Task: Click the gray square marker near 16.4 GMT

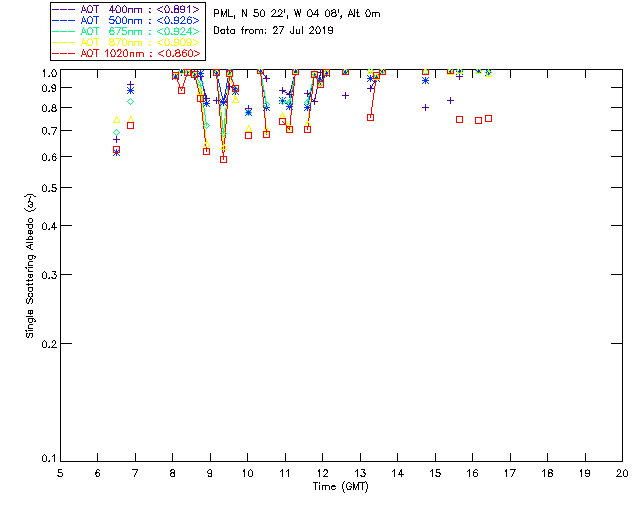Action: coord(488,118)
